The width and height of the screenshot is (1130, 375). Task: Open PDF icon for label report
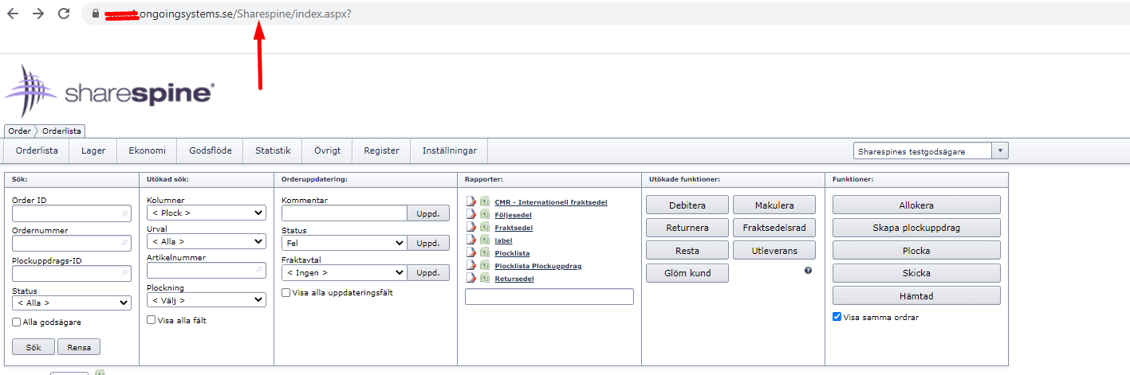pos(471,240)
